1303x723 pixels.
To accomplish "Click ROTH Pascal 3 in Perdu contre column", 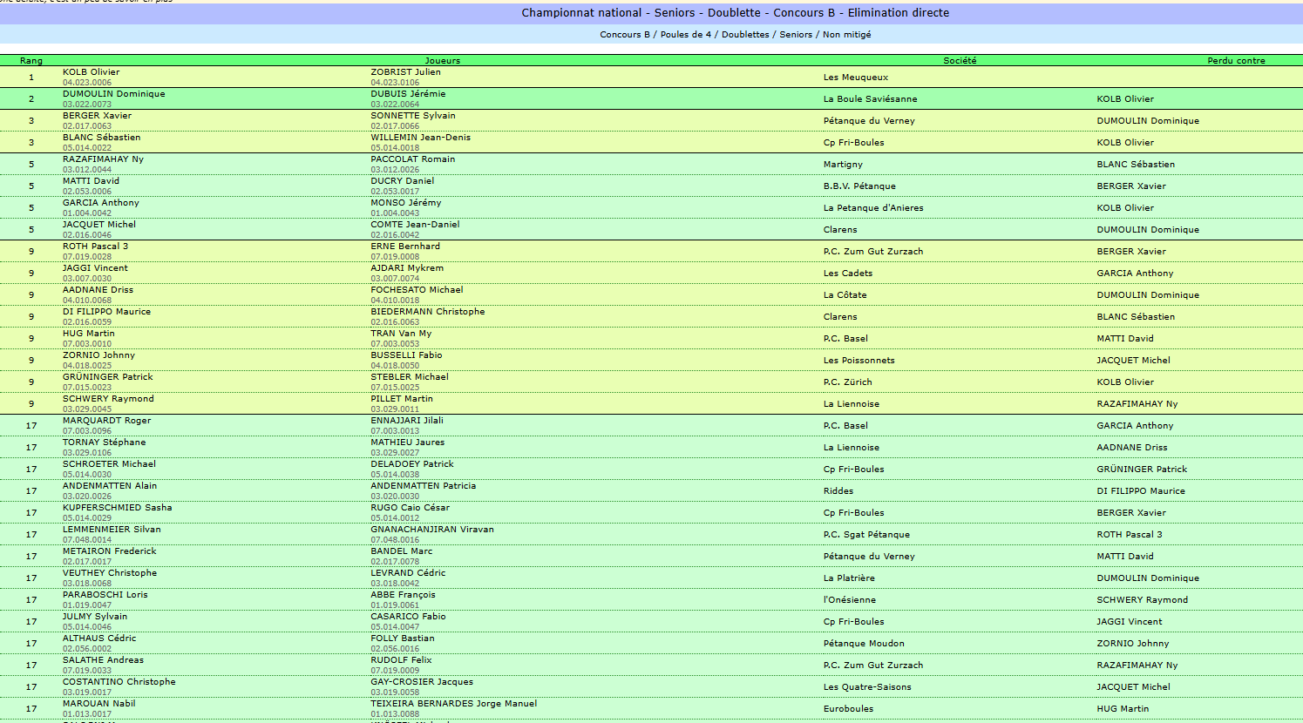I will coord(1129,535).
